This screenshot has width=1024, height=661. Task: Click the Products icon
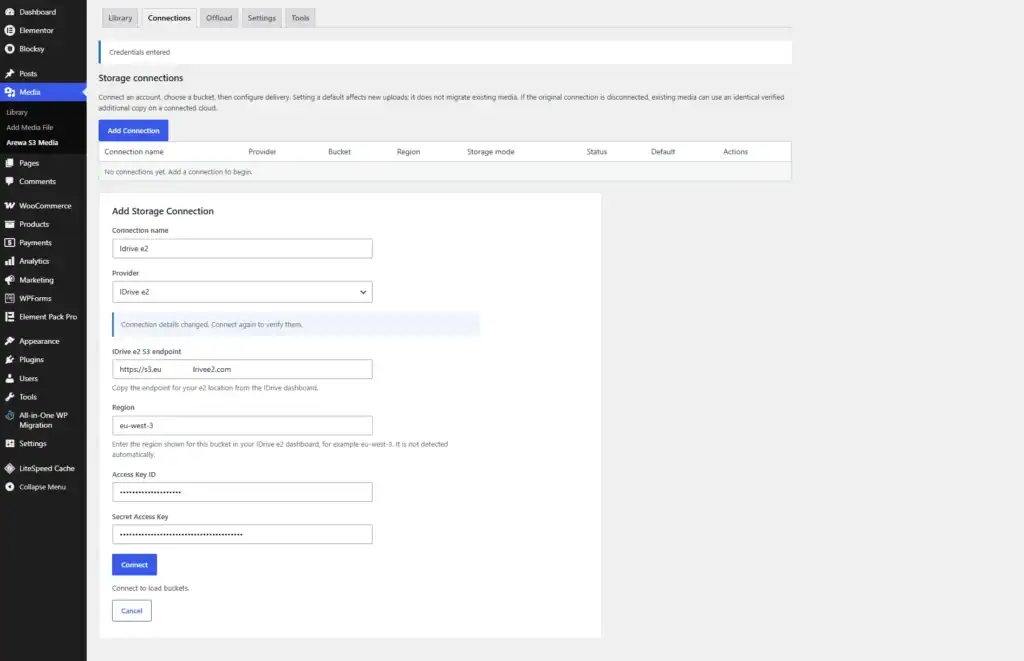coord(10,224)
